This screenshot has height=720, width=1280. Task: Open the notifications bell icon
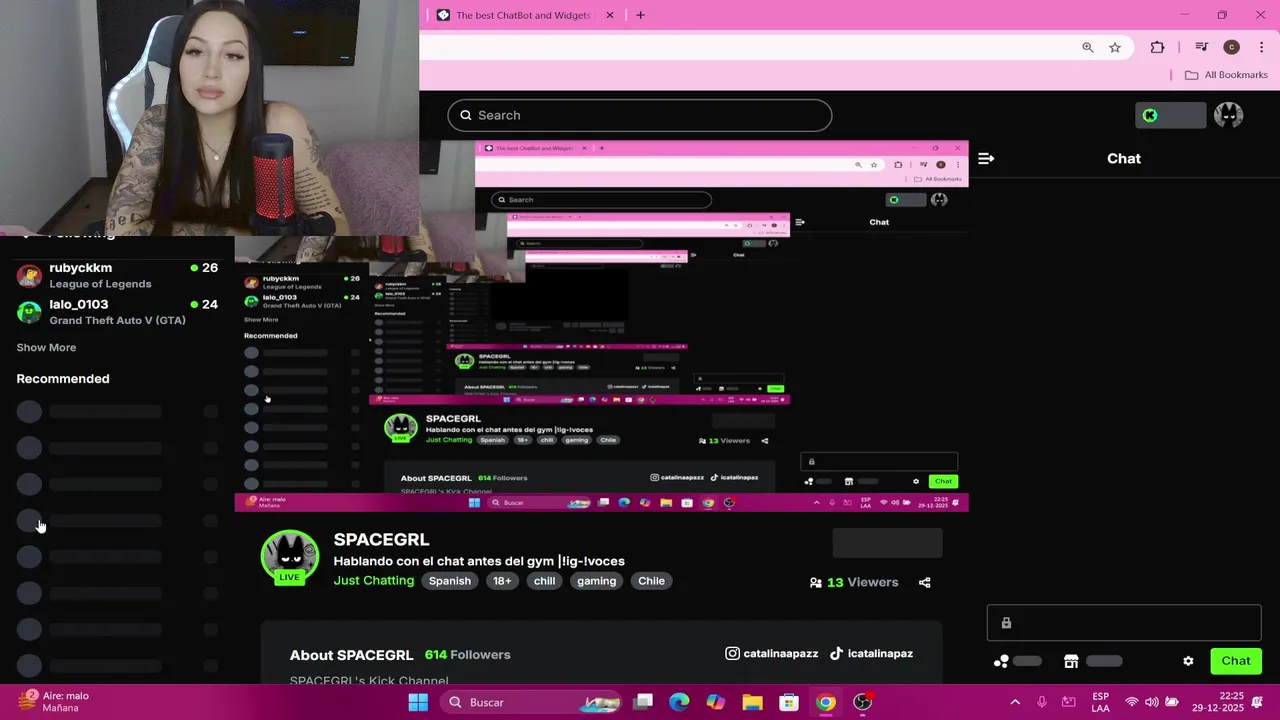(1259, 702)
